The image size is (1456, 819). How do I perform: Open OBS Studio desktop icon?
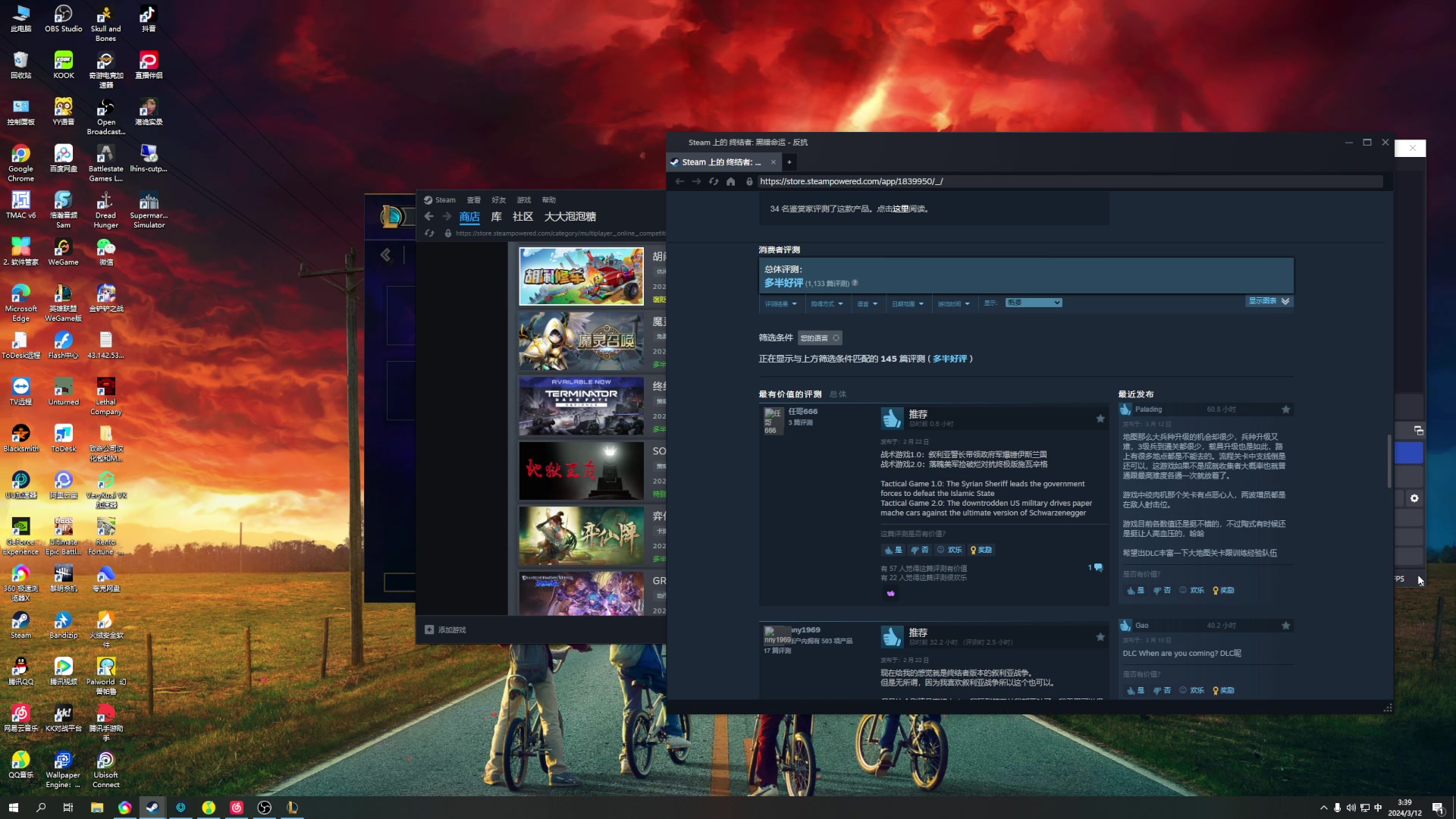pos(63,19)
